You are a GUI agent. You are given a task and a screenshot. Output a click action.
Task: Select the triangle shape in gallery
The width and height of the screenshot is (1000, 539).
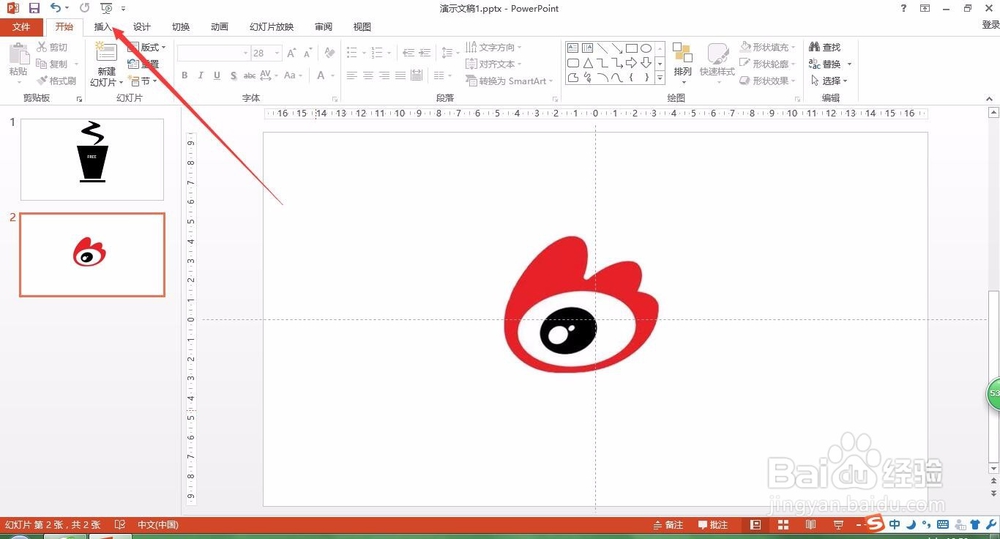coord(587,63)
